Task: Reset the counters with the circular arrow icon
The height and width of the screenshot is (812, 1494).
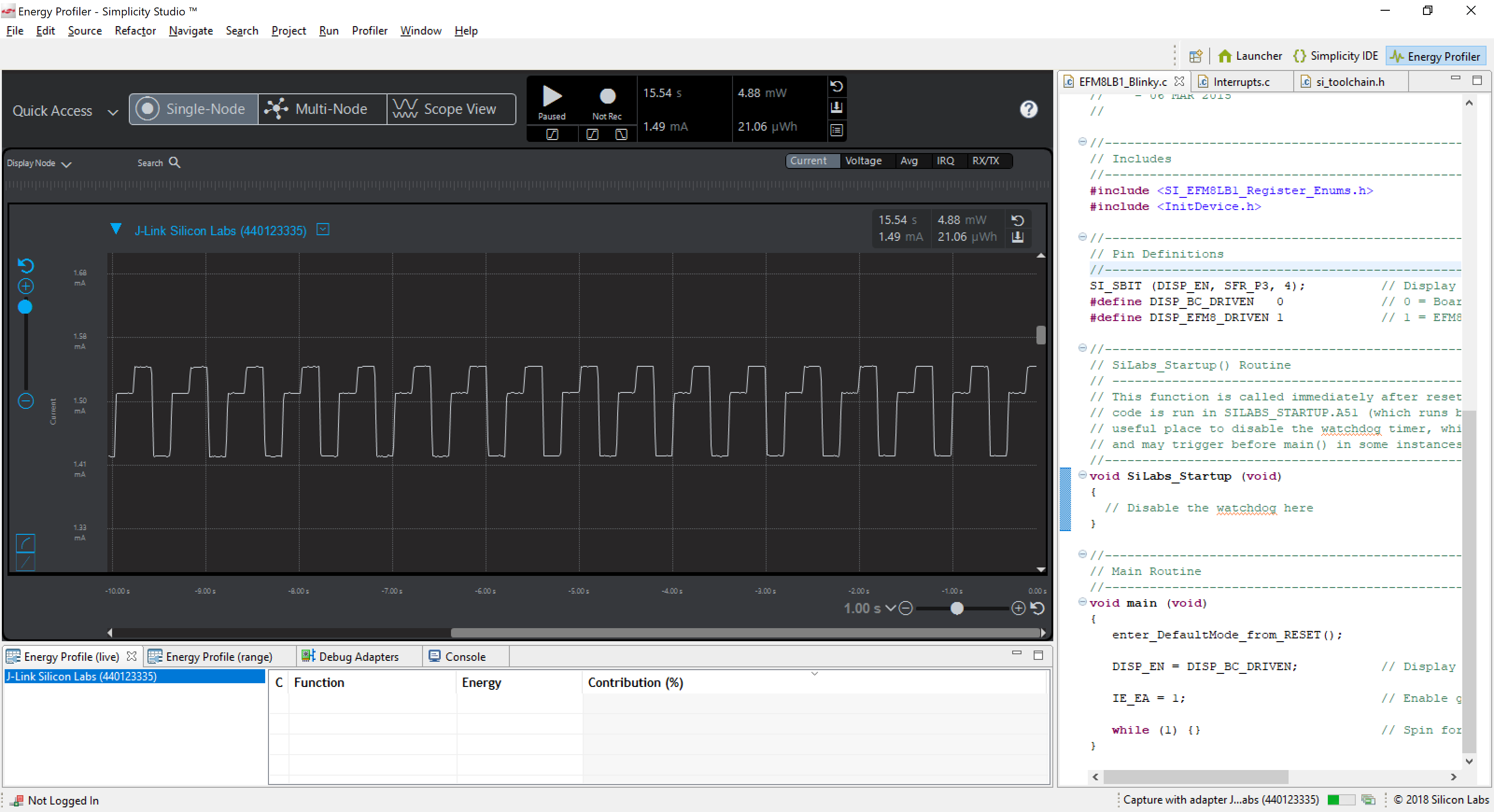Action: [x=836, y=86]
